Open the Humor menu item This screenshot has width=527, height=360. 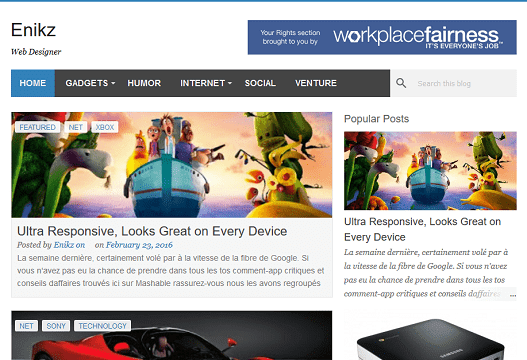(144, 83)
